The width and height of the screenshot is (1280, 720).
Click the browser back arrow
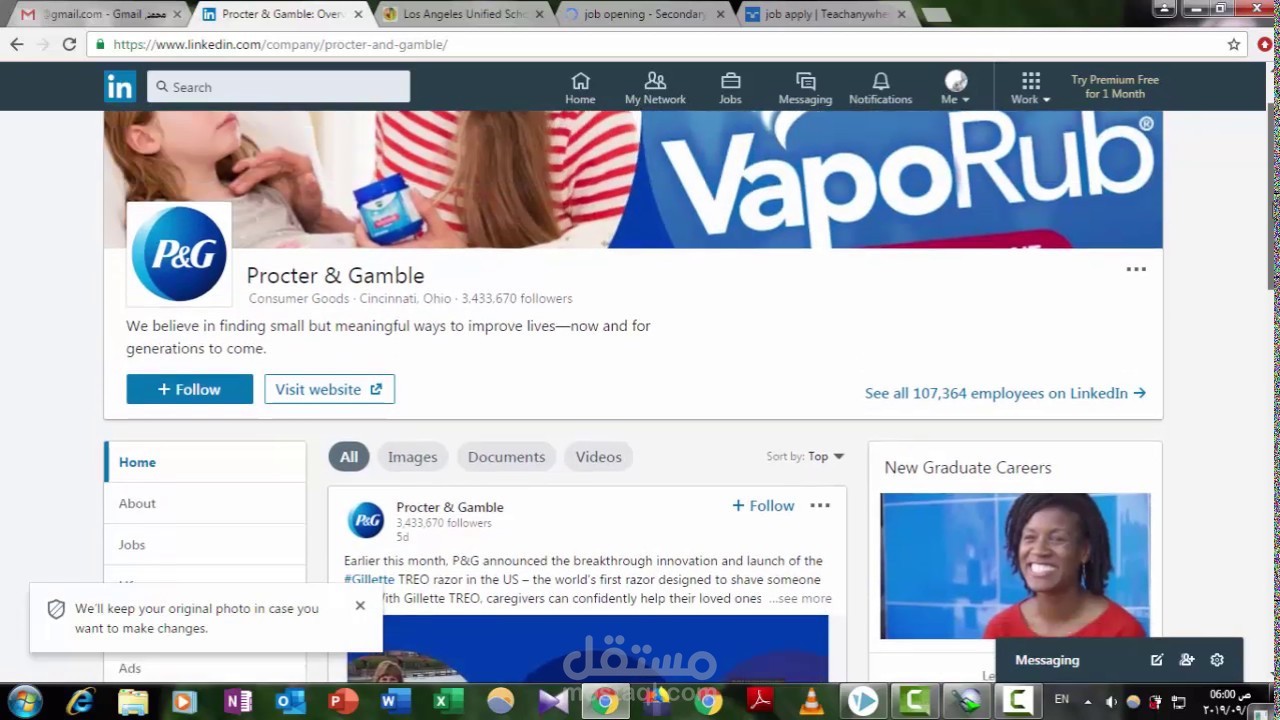pyautogui.click(x=17, y=44)
